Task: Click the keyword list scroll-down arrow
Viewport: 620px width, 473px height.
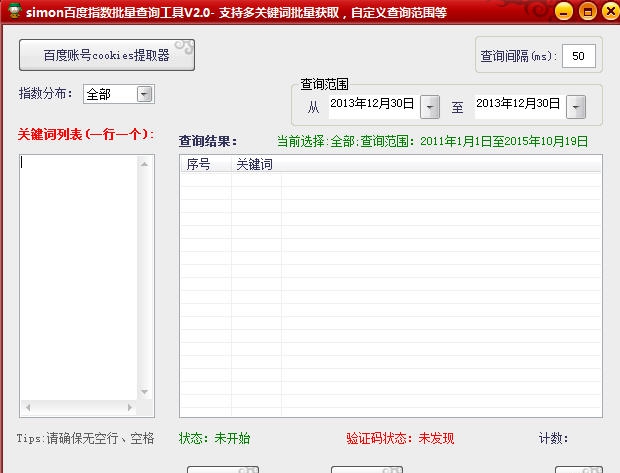Action: coord(144,392)
